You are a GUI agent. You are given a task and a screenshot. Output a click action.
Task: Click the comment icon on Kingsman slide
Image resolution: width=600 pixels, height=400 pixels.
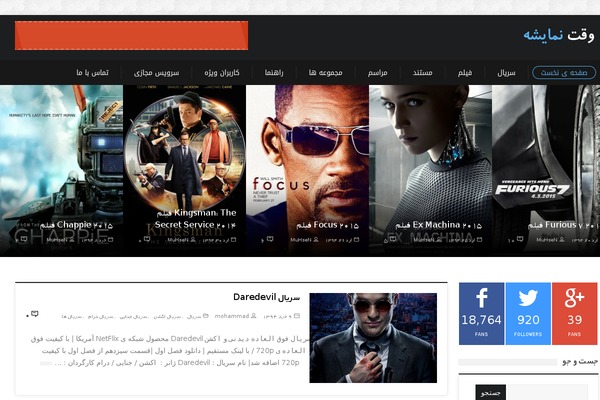(x=147, y=239)
